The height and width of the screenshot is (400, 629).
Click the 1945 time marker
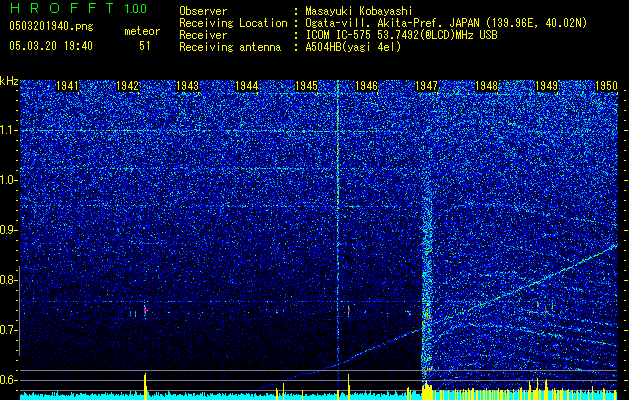coord(306,86)
